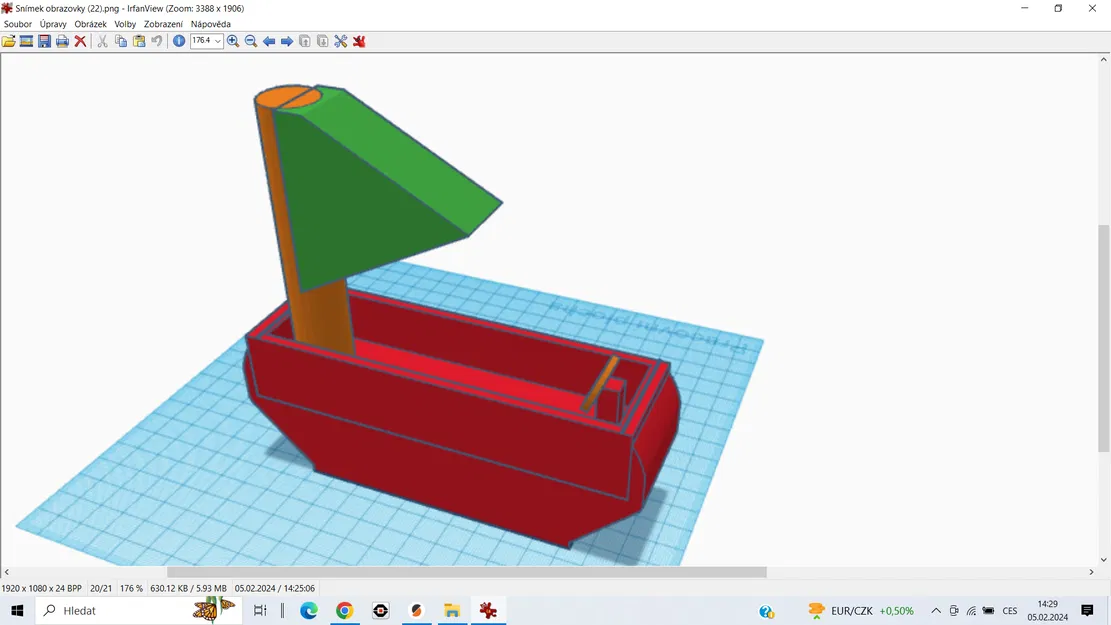
Task: Select the Save image icon
Action: [44, 41]
